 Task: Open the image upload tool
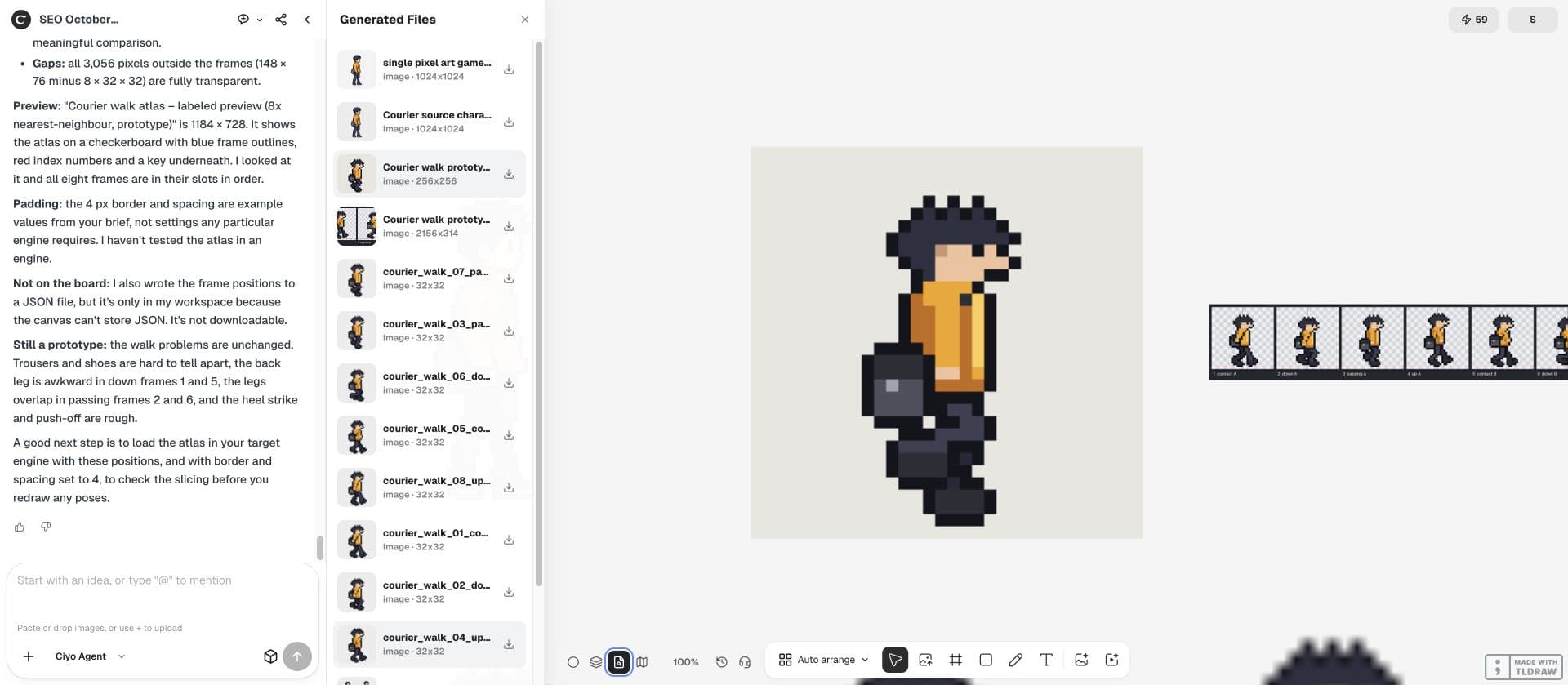coord(925,660)
